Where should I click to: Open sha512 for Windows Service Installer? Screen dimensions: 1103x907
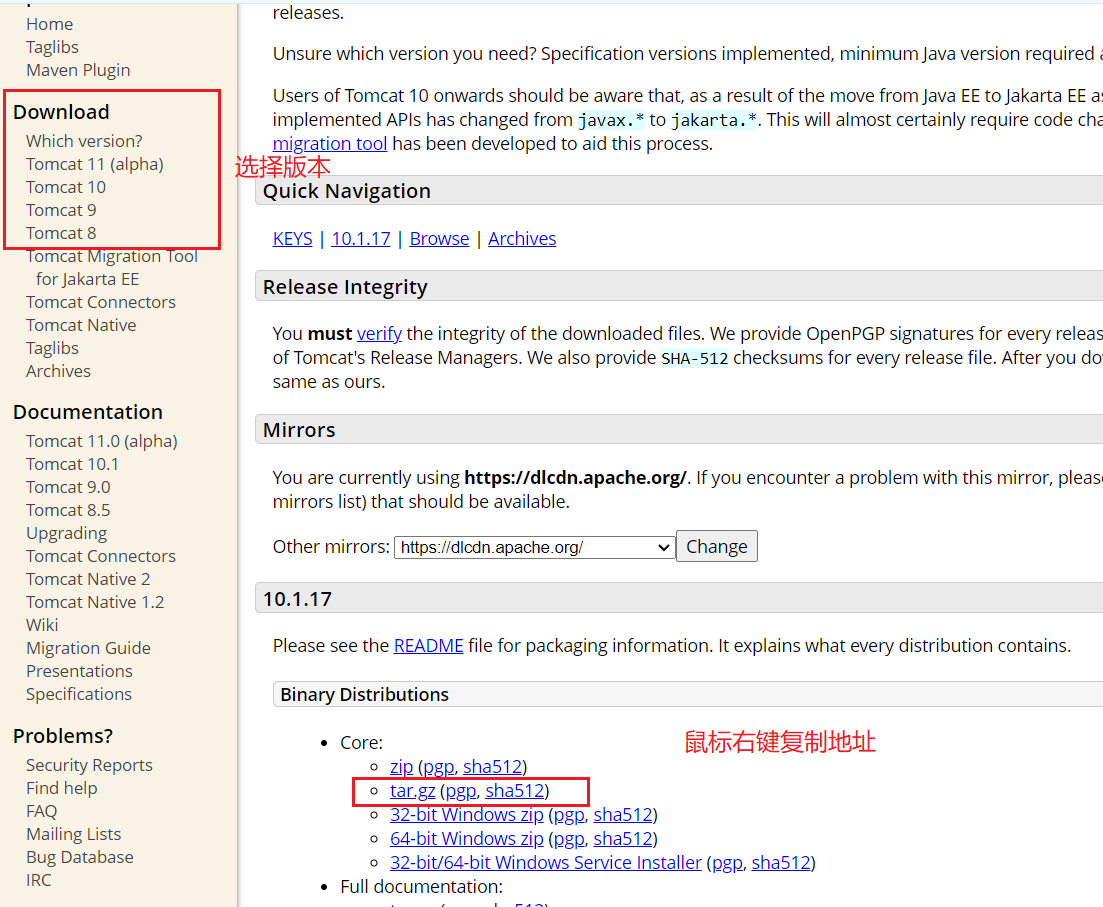click(782, 863)
